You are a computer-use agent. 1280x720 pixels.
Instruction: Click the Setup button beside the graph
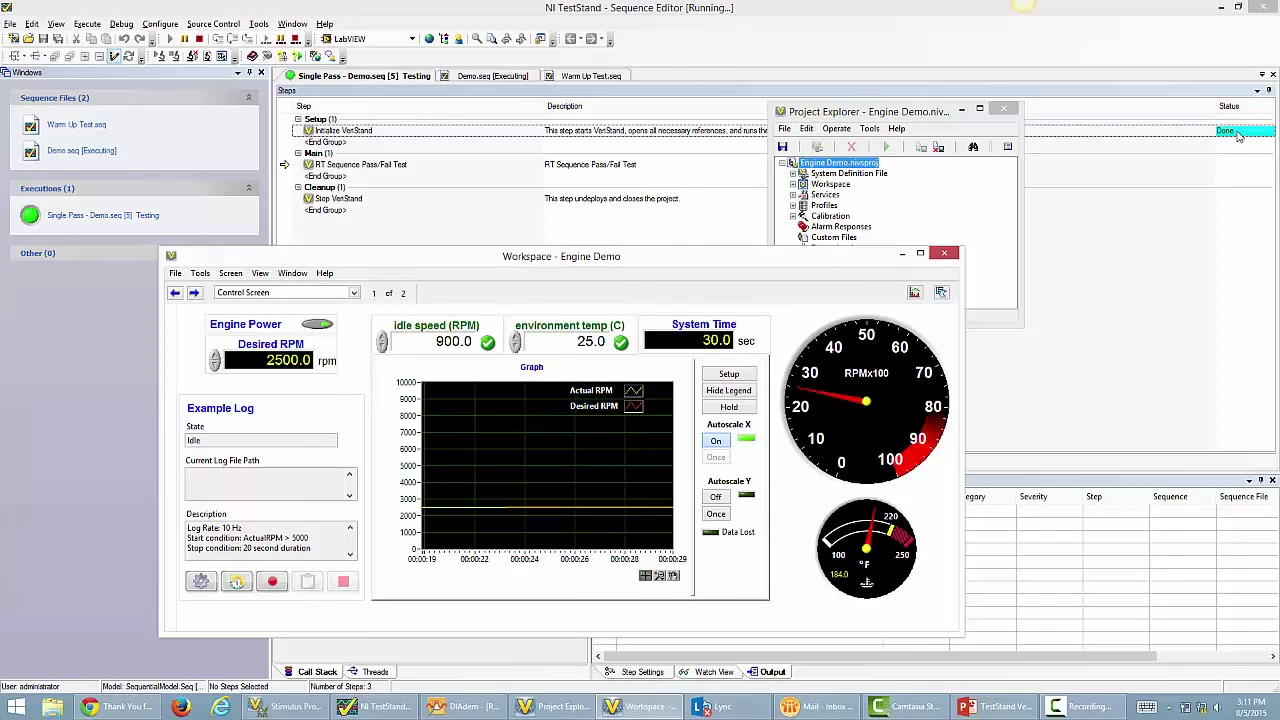tap(729, 374)
